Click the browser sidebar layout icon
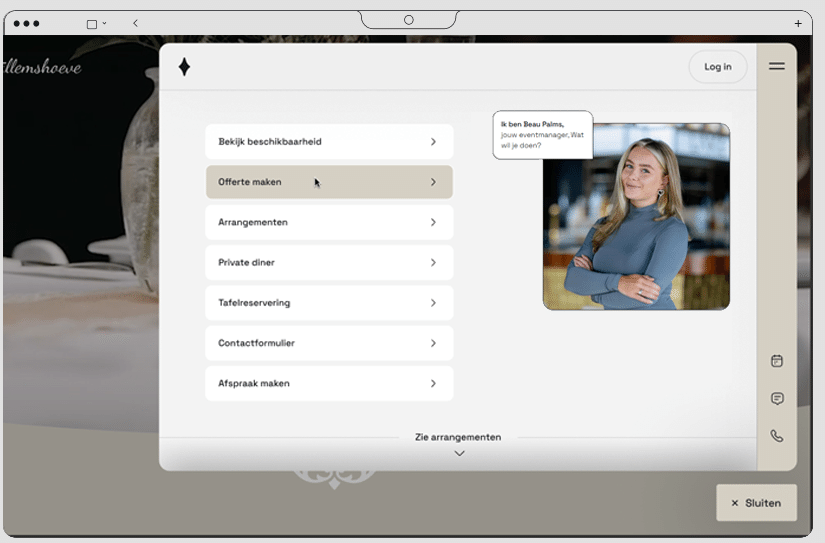Screen dimensions: 825x543 click(x=92, y=23)
